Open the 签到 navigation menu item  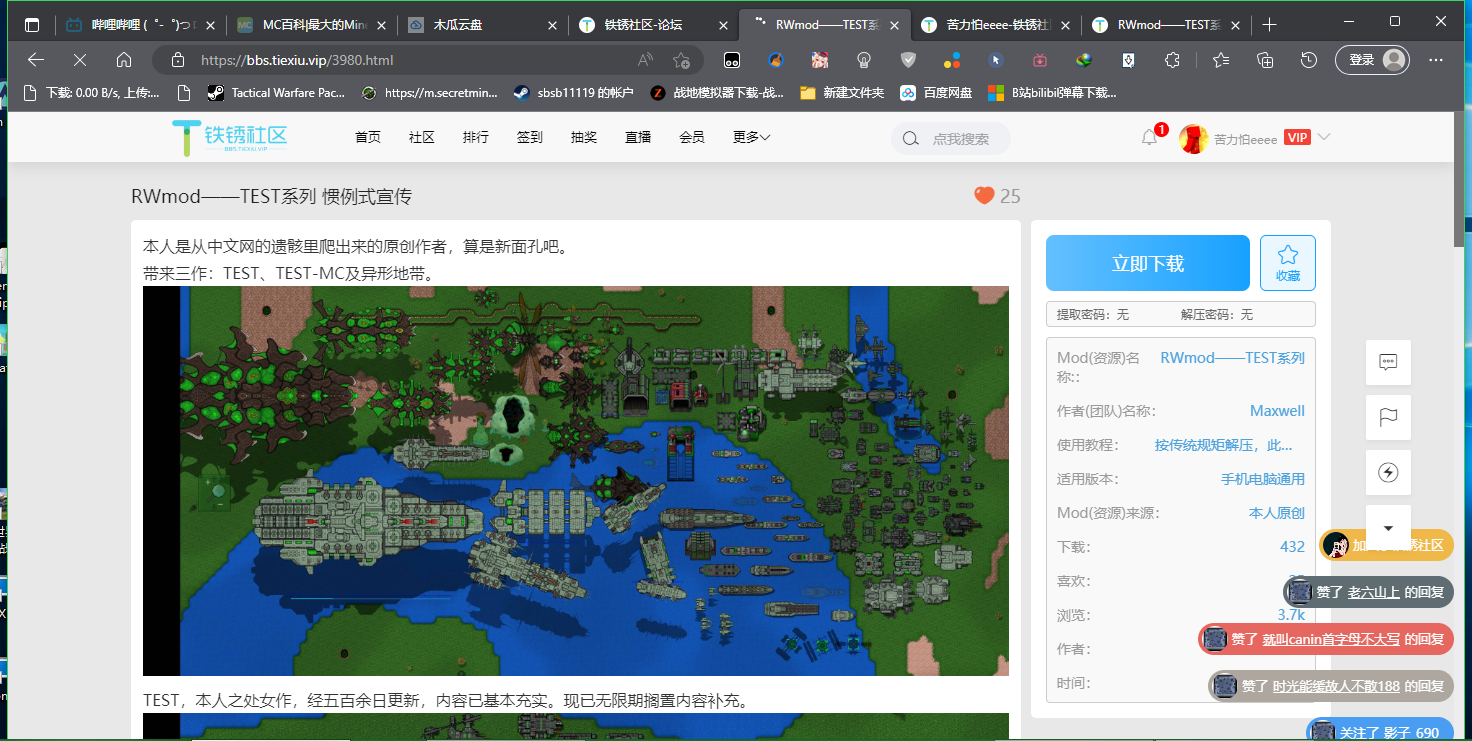[530, 138]
